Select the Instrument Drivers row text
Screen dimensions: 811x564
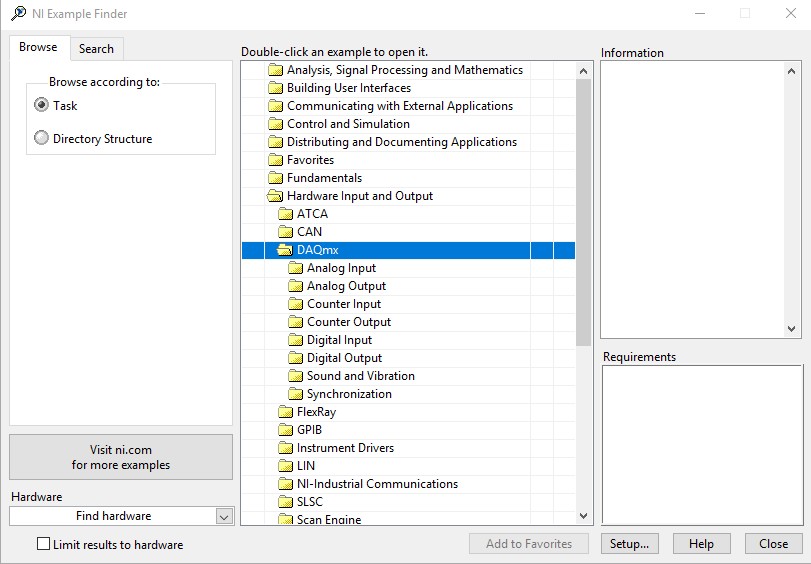tap(346, 448)
